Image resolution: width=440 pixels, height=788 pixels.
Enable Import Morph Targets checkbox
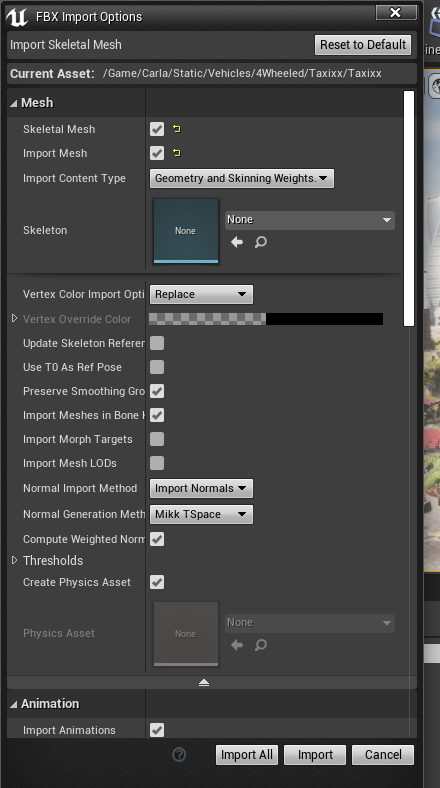tap(157, 439)
